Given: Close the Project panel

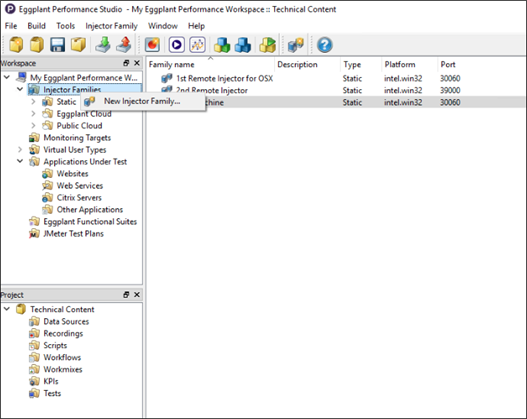Looking at the screenshot, I should point(137,295).
